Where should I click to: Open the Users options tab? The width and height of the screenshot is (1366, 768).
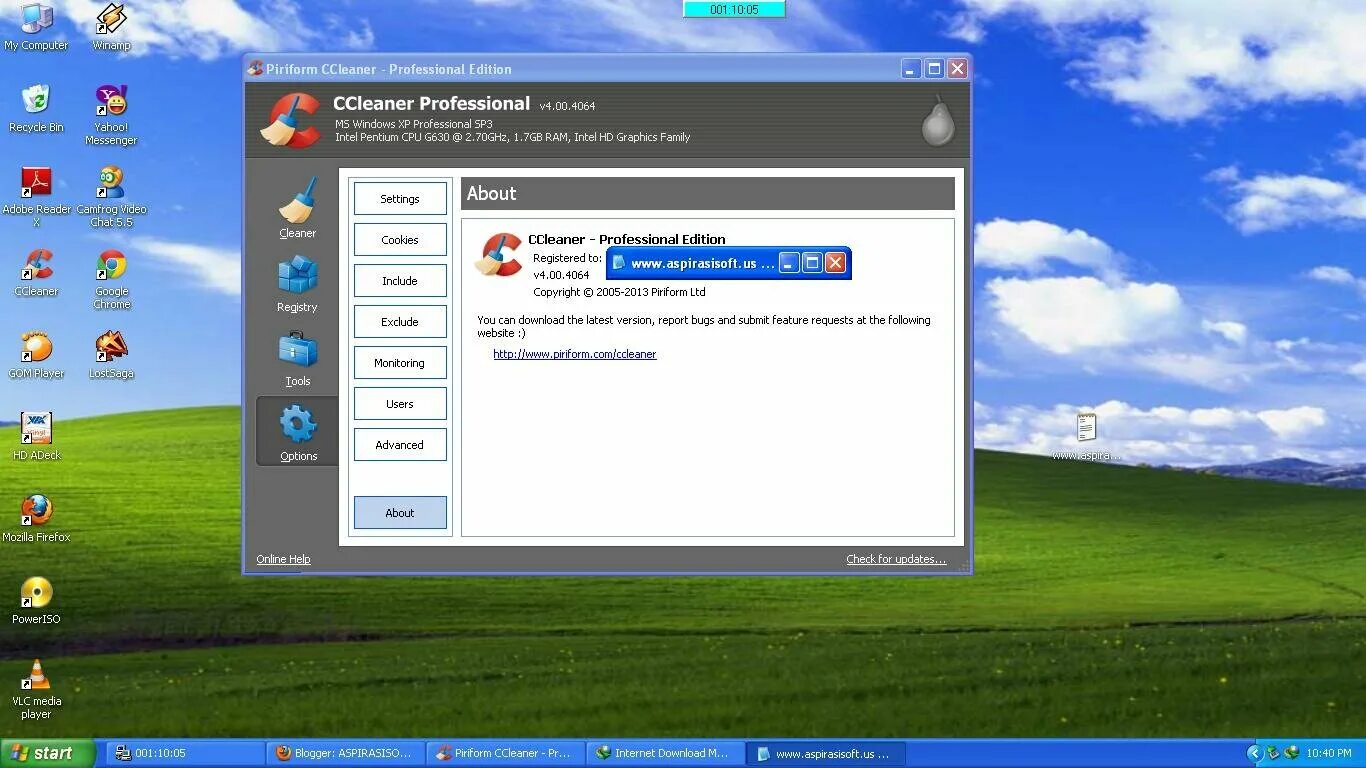tap(400, 404)
